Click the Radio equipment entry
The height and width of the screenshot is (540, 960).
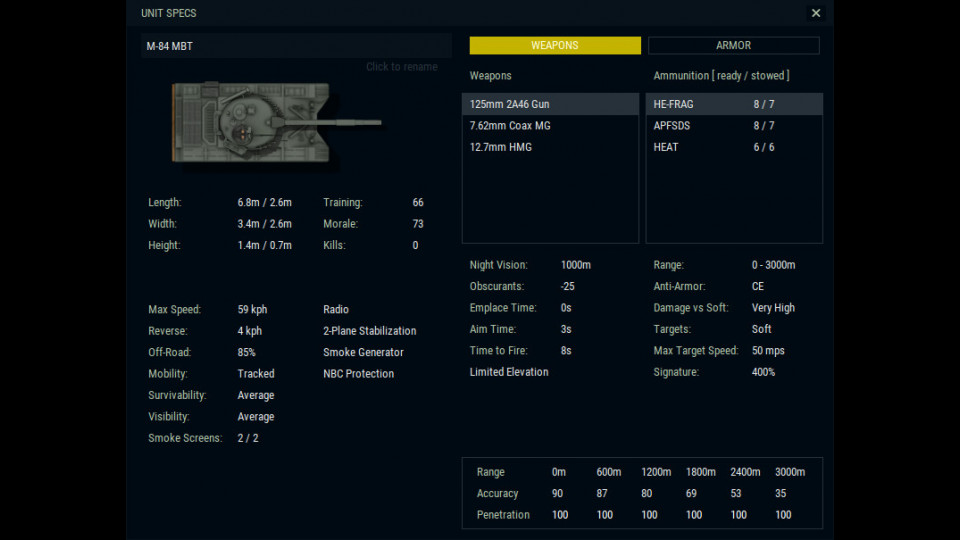[336, 309]
